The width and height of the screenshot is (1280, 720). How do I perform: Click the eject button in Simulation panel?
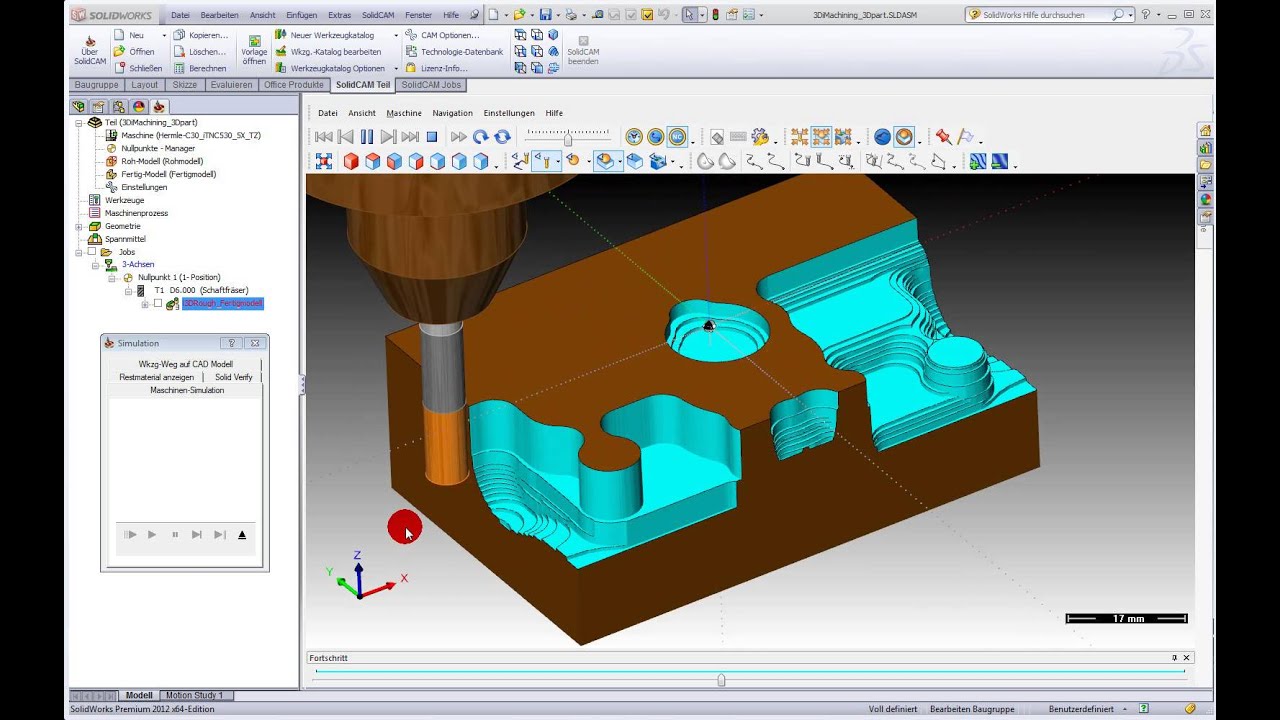[242, 535]
